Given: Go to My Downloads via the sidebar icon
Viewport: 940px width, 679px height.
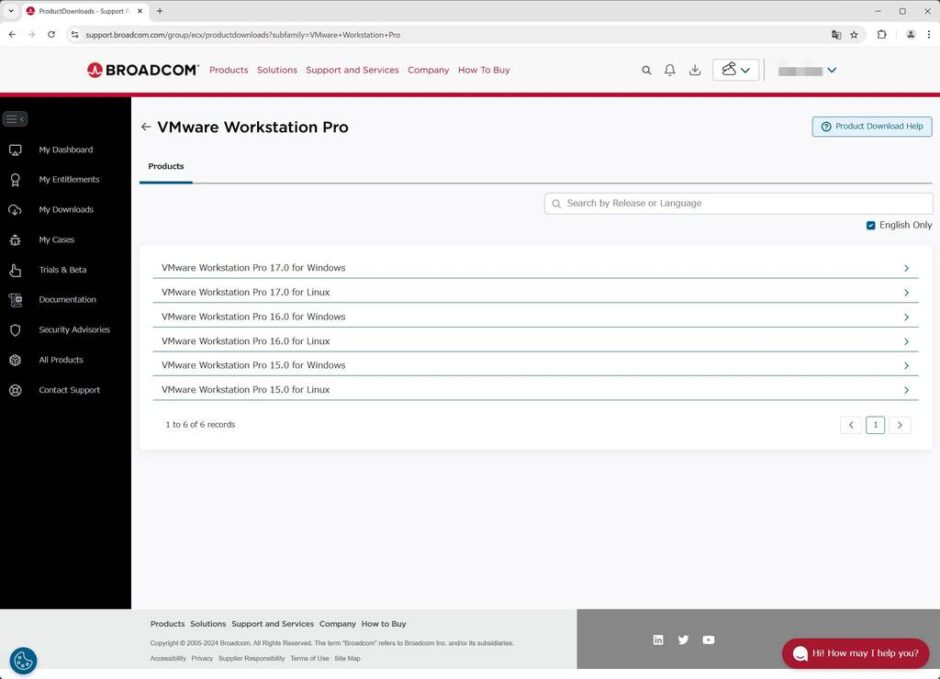Looking at the screenshot, I should point(66,209).
